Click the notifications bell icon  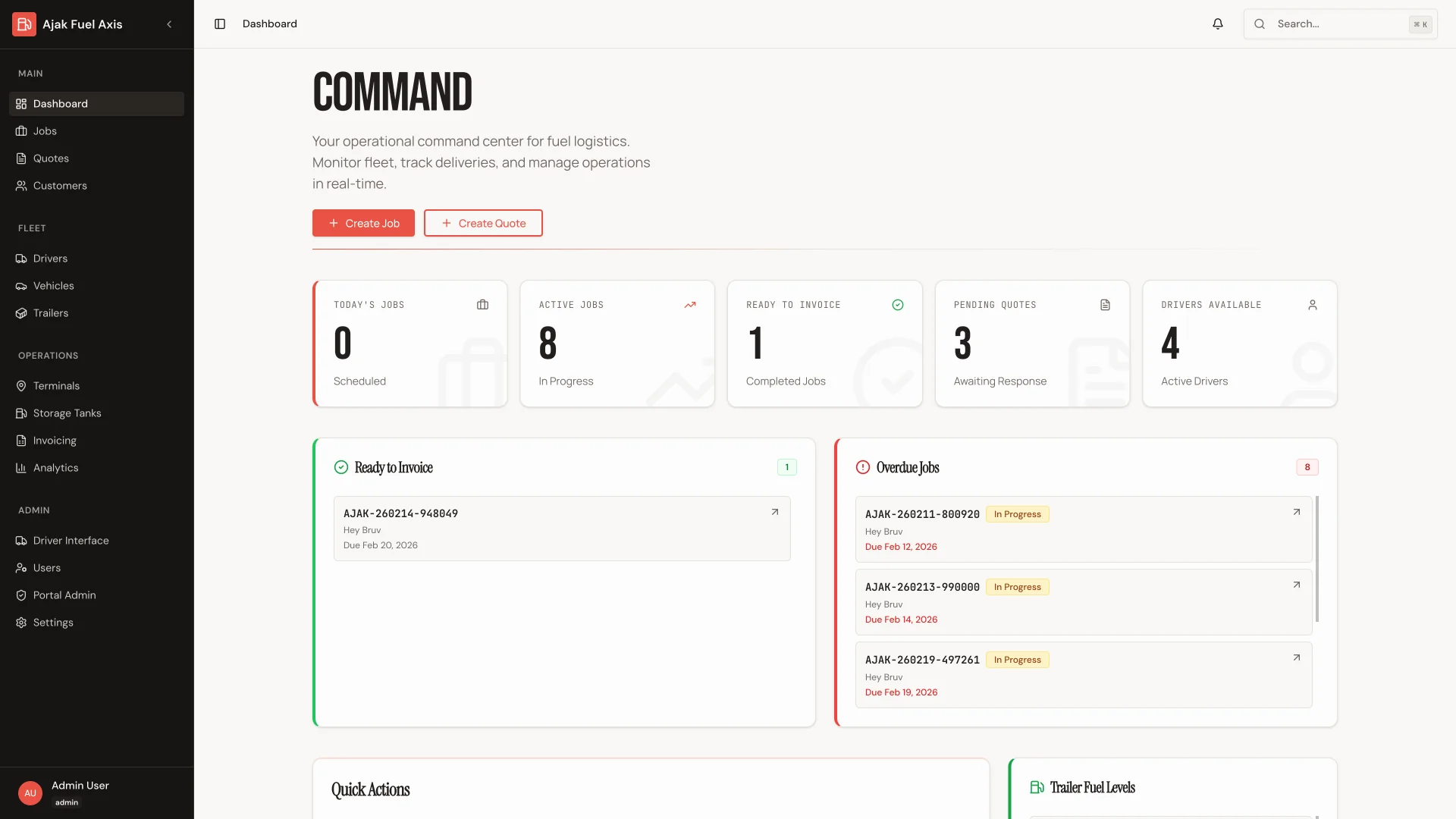[1217, 24]
